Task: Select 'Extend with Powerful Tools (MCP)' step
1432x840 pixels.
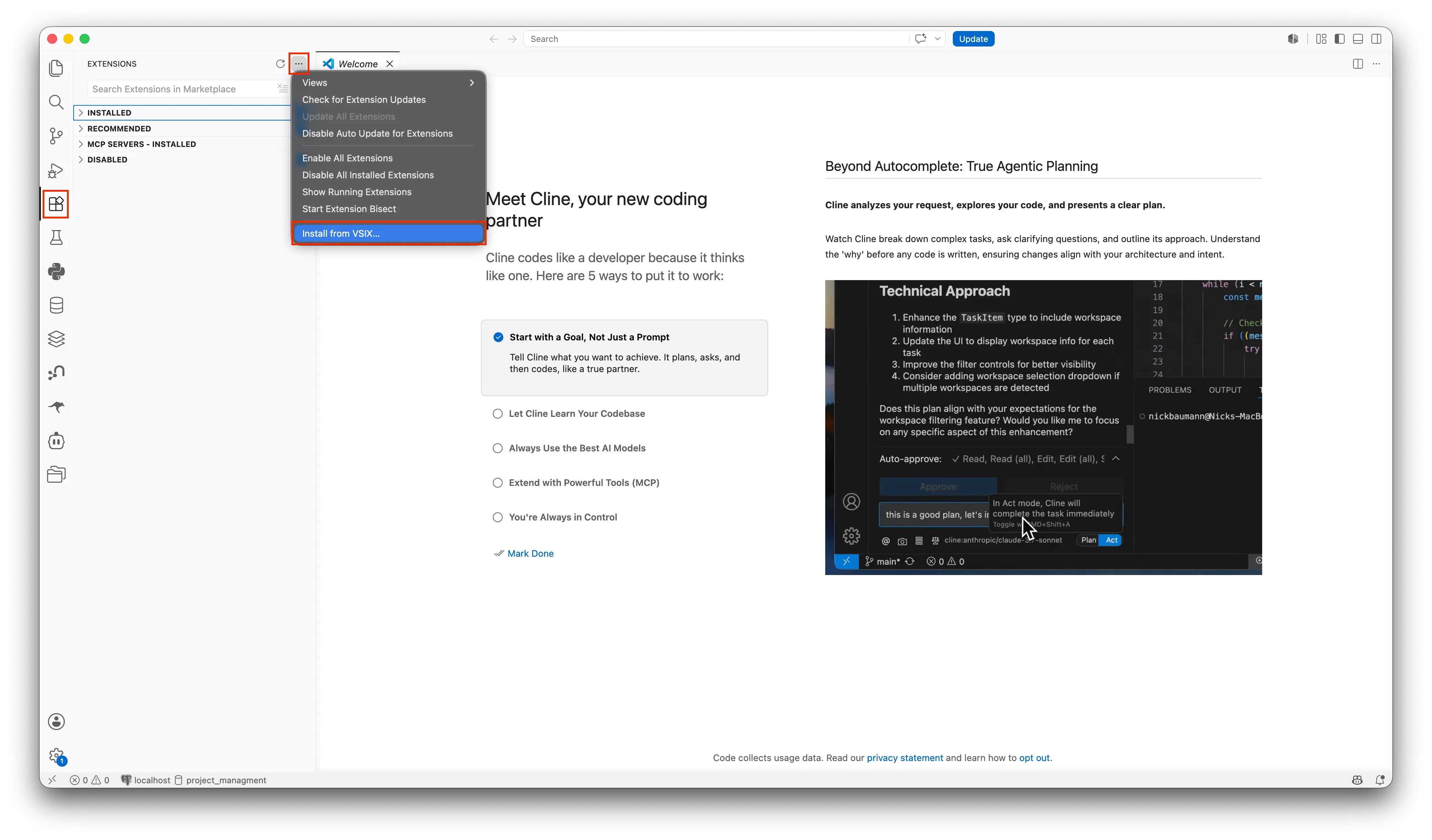Action: [x=584, y=483]
